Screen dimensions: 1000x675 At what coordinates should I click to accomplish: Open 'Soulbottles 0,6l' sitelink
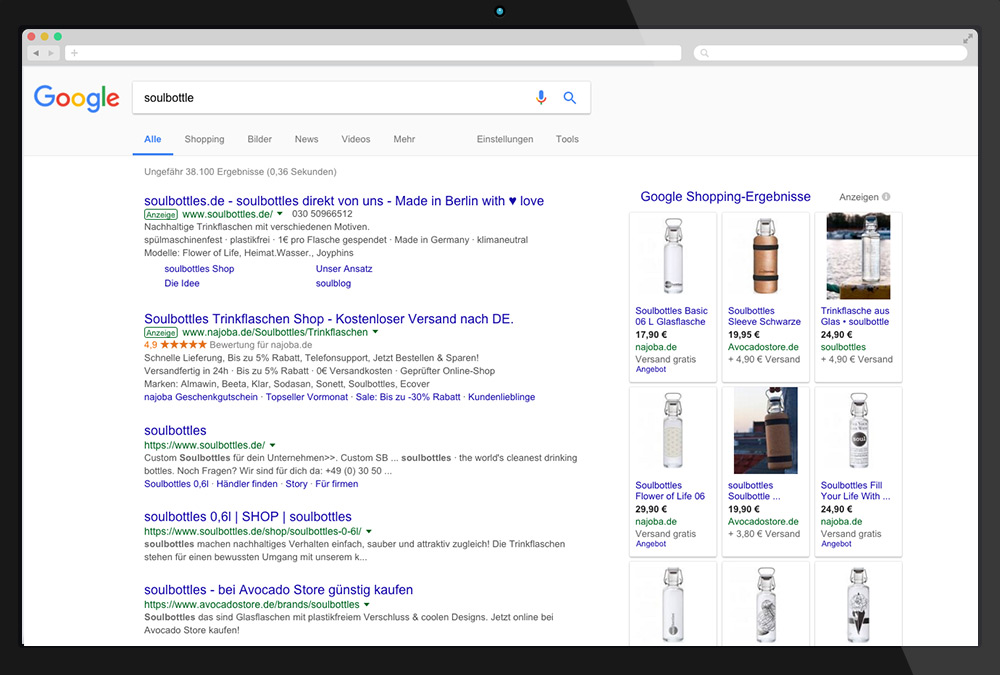click(x=176, y=484)
